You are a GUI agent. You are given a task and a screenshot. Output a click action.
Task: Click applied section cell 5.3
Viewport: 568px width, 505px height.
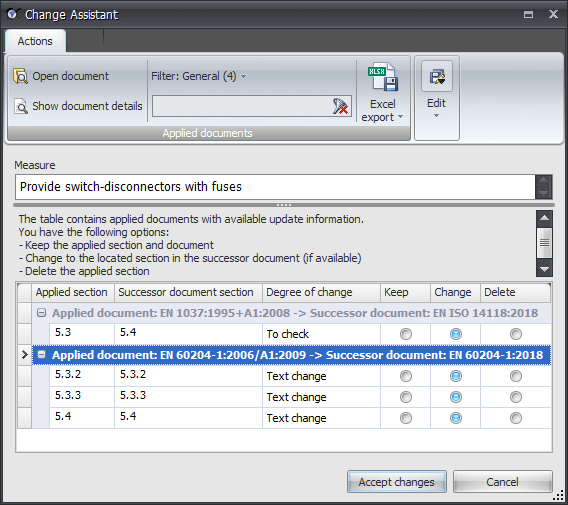[x=82, y=334]
